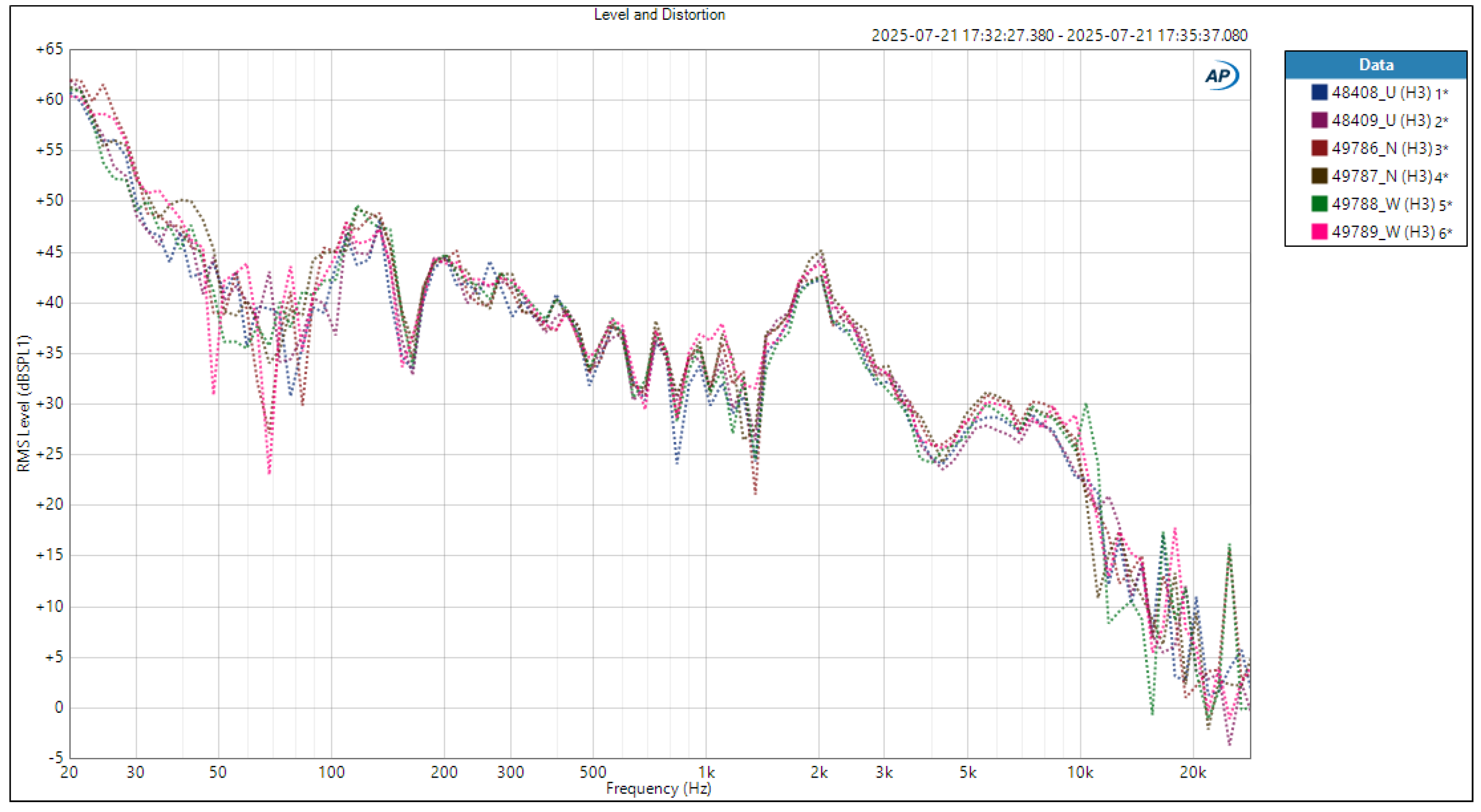Image resolution: width=1481 pixels, height=812 pixels.
Task: Click the green swatch for 49788_W (H3)
Action: [x=1319, y=204]
